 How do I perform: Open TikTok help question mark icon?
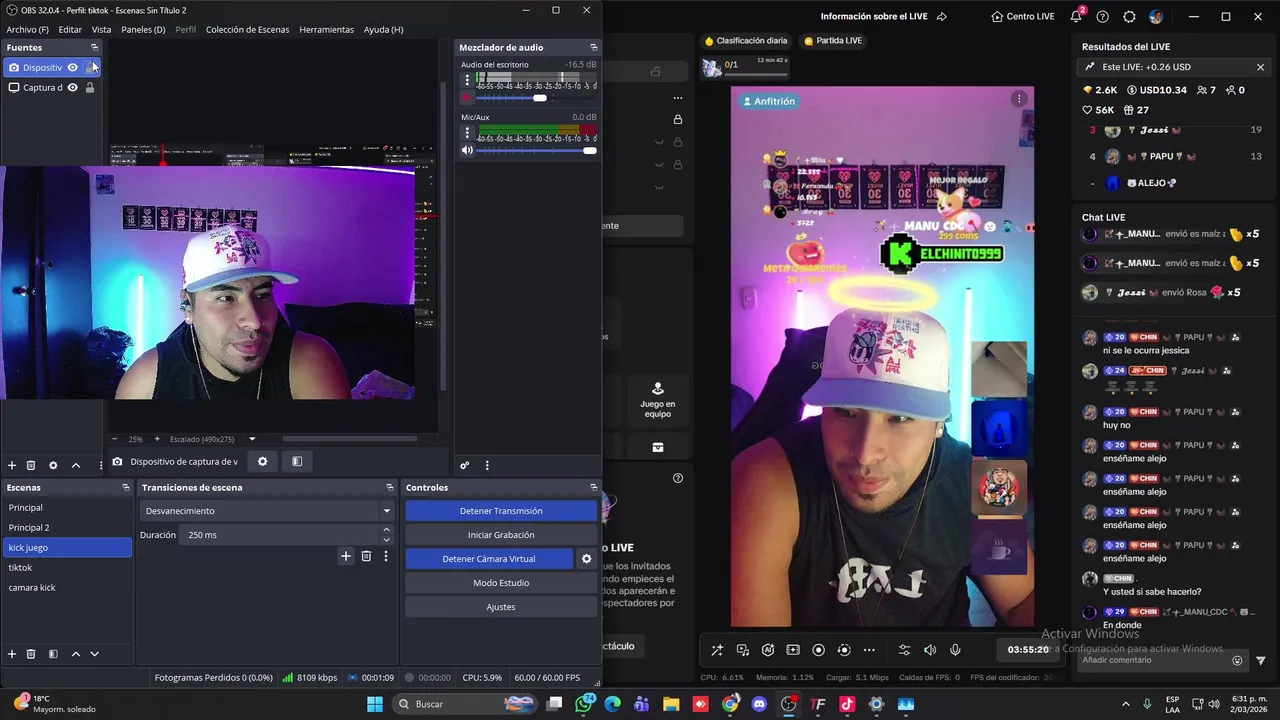[1102, 16]
